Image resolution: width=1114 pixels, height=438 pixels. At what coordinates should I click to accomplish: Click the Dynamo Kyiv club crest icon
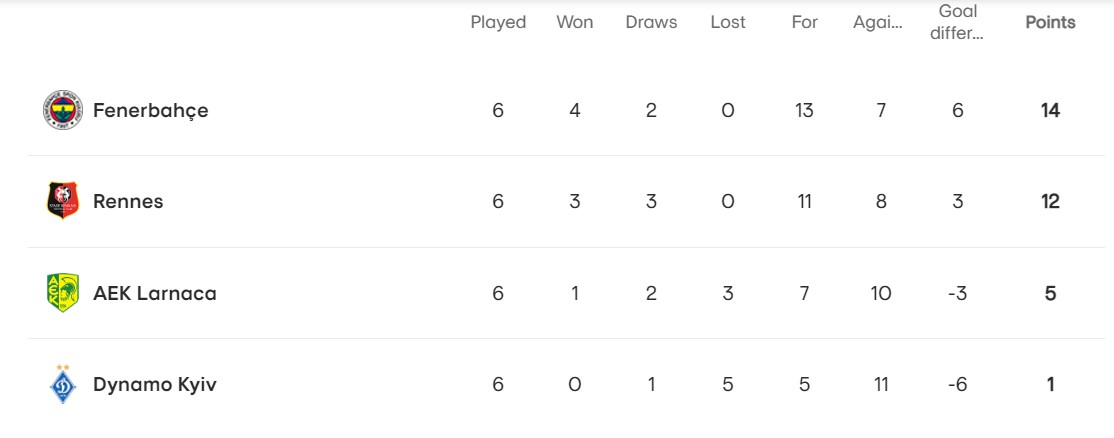coord(63,384)
